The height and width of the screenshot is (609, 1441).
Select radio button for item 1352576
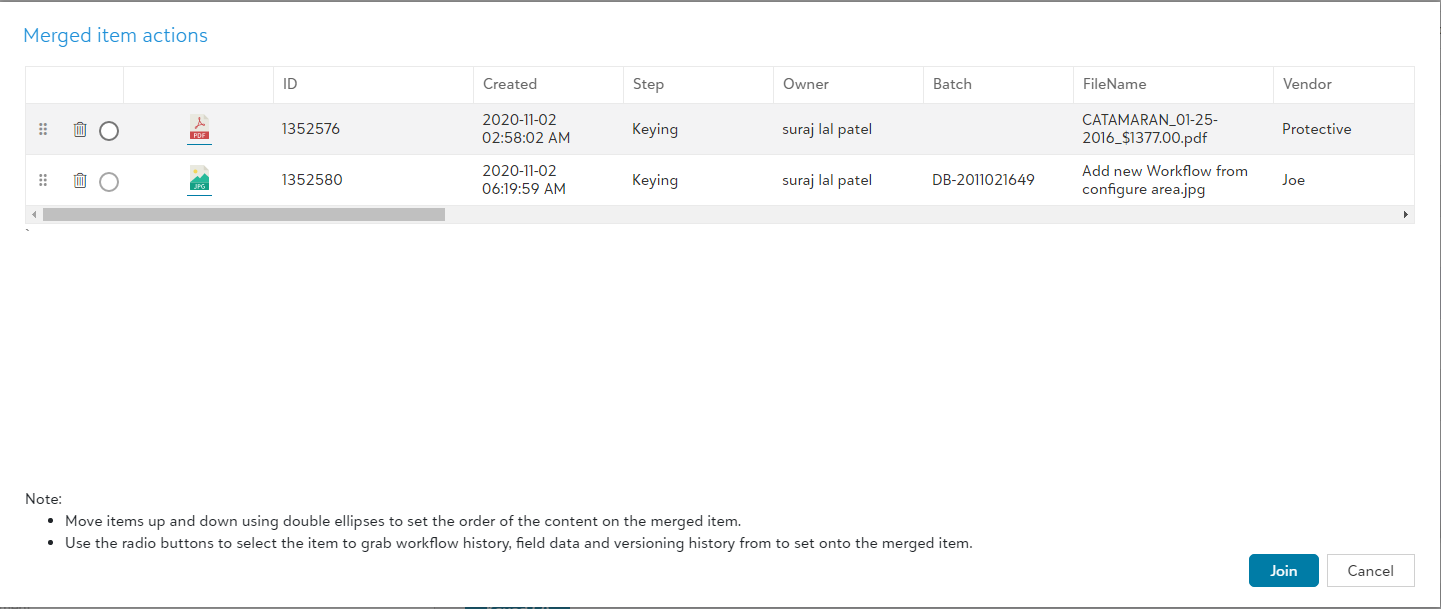(x=109, y=130)
